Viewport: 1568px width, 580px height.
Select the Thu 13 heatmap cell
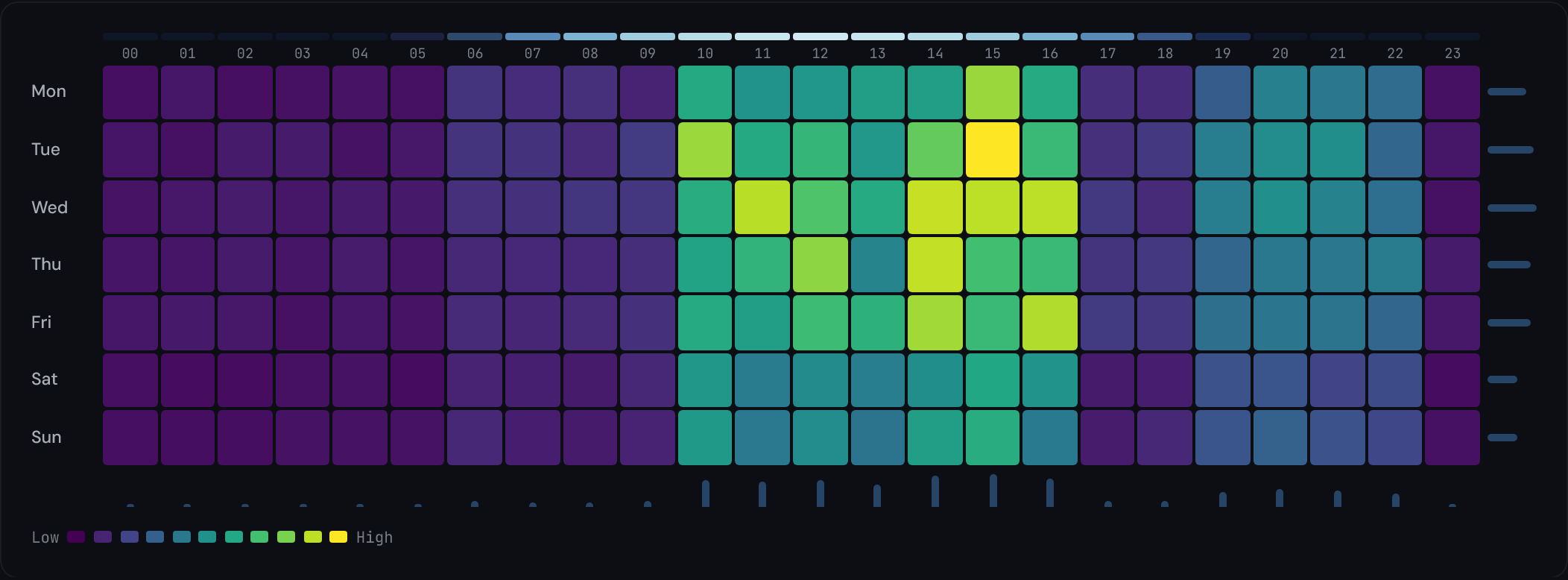(878, 265)
